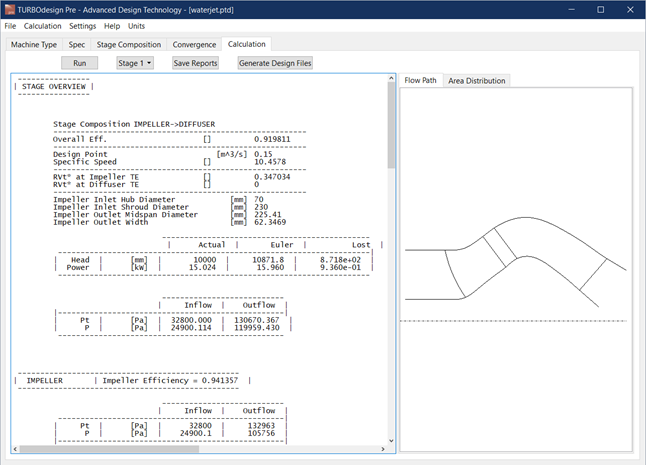Click the flow path diagram
The image size is (646, 465).
[x=515, y=269]
